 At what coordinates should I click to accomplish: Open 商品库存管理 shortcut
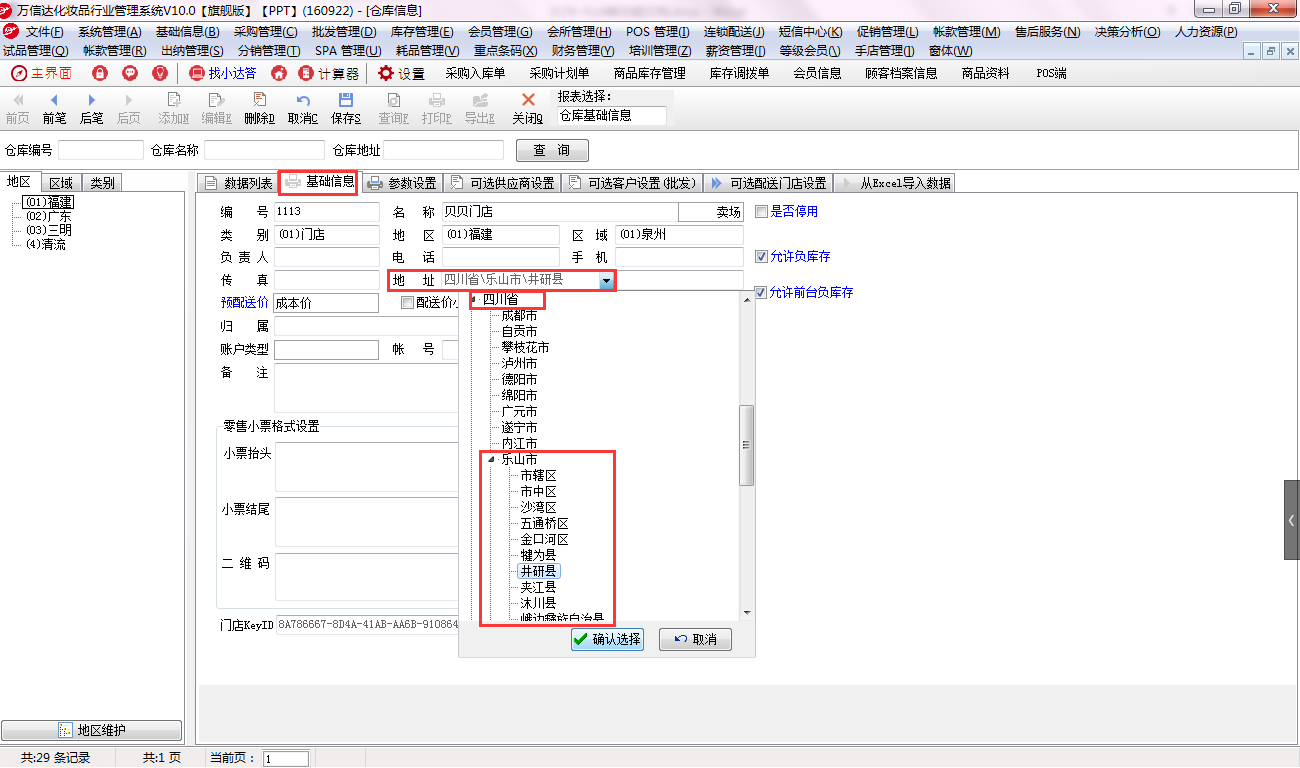click(x=650, y=73)
